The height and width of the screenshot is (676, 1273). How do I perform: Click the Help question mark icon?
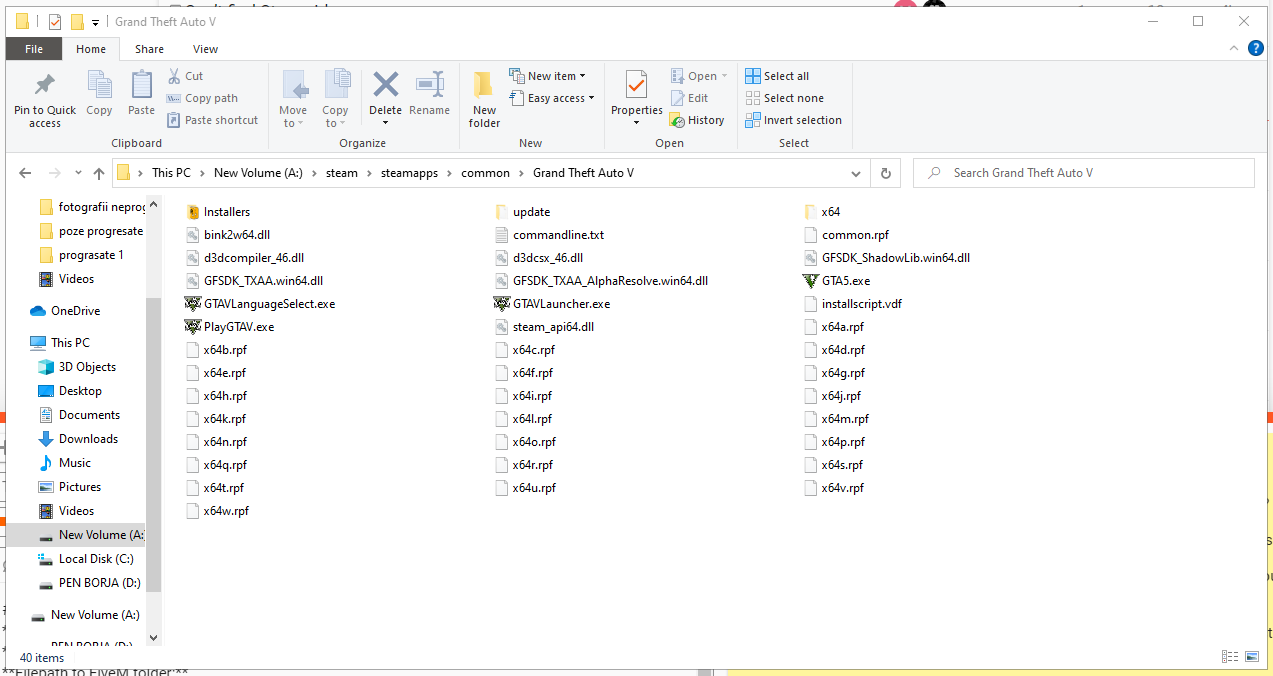pos(1255,49)
